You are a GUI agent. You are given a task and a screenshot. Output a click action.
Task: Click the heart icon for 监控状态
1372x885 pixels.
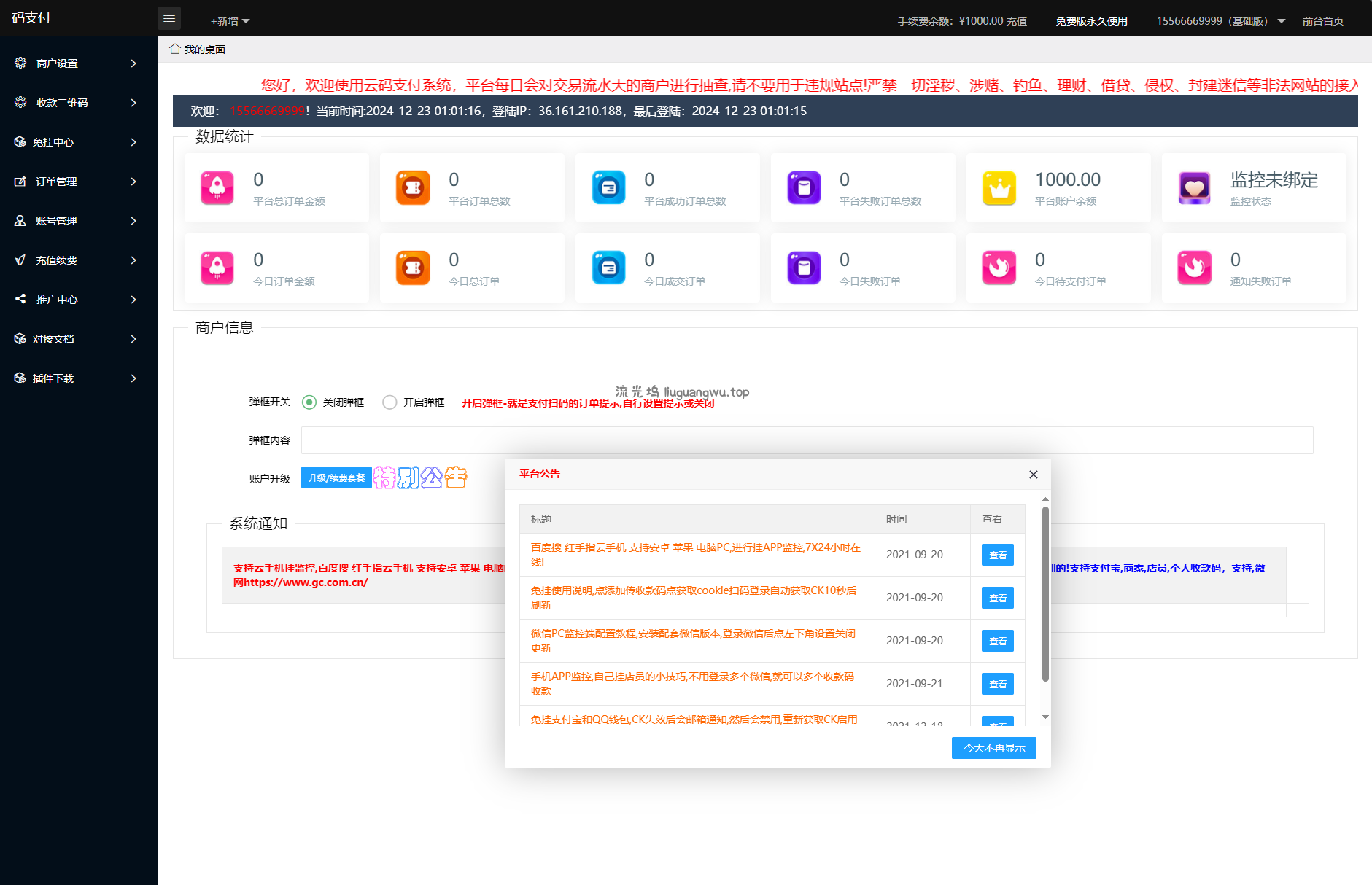1194,188
